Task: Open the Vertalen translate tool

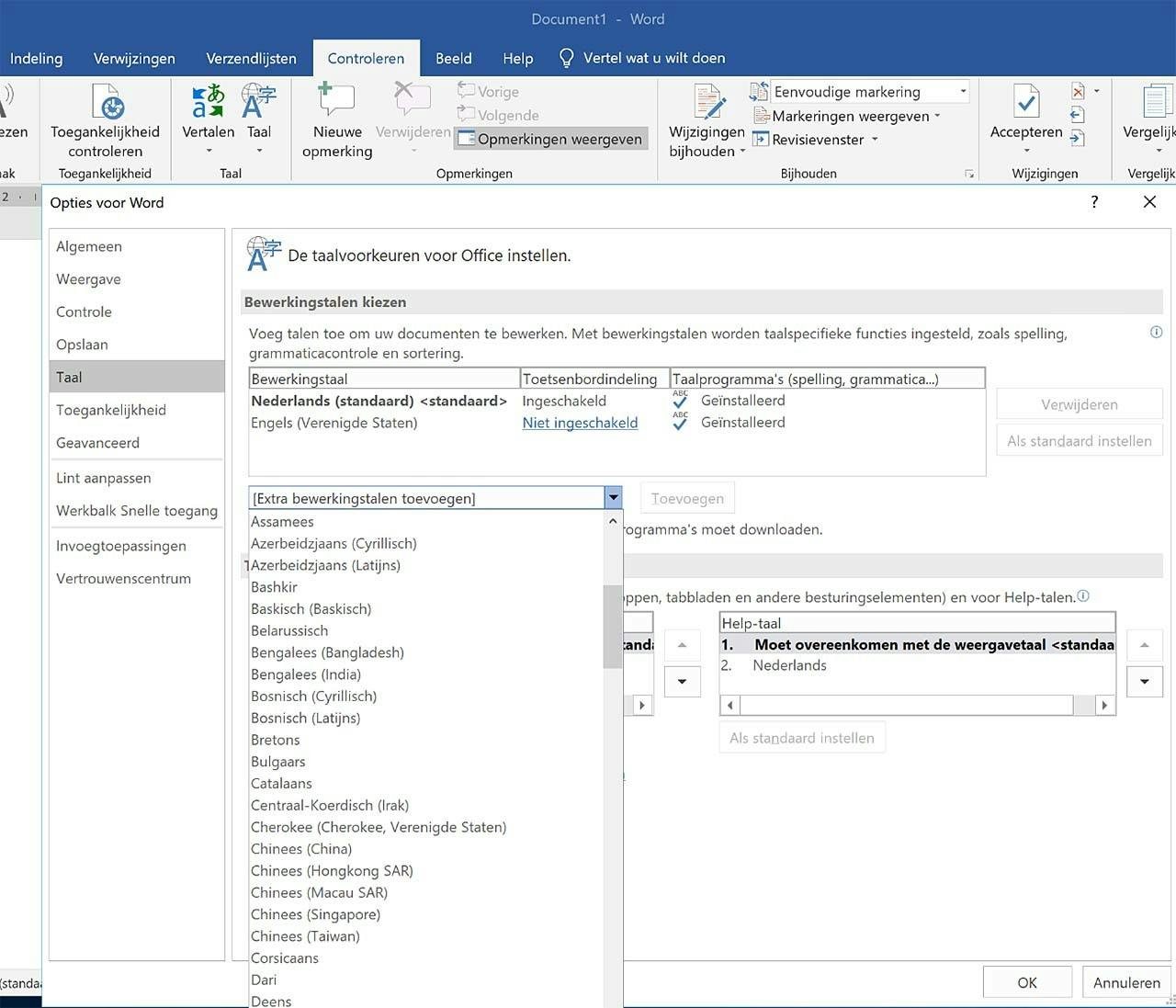Action: (x=208, y=103)
